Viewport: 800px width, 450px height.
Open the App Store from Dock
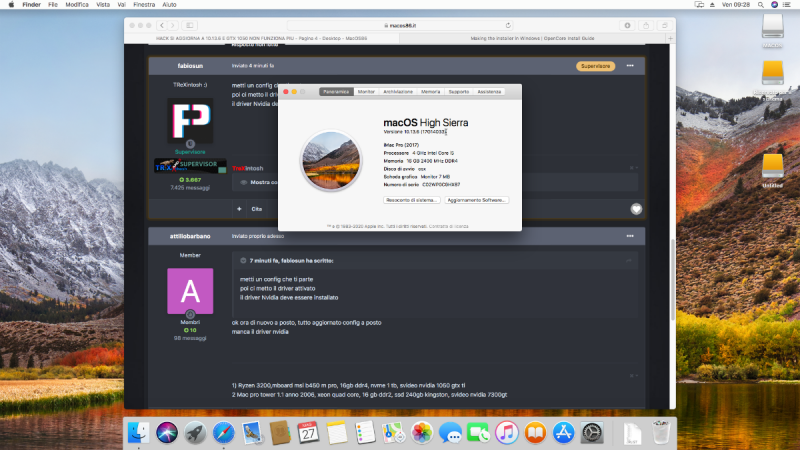point(563,433)
